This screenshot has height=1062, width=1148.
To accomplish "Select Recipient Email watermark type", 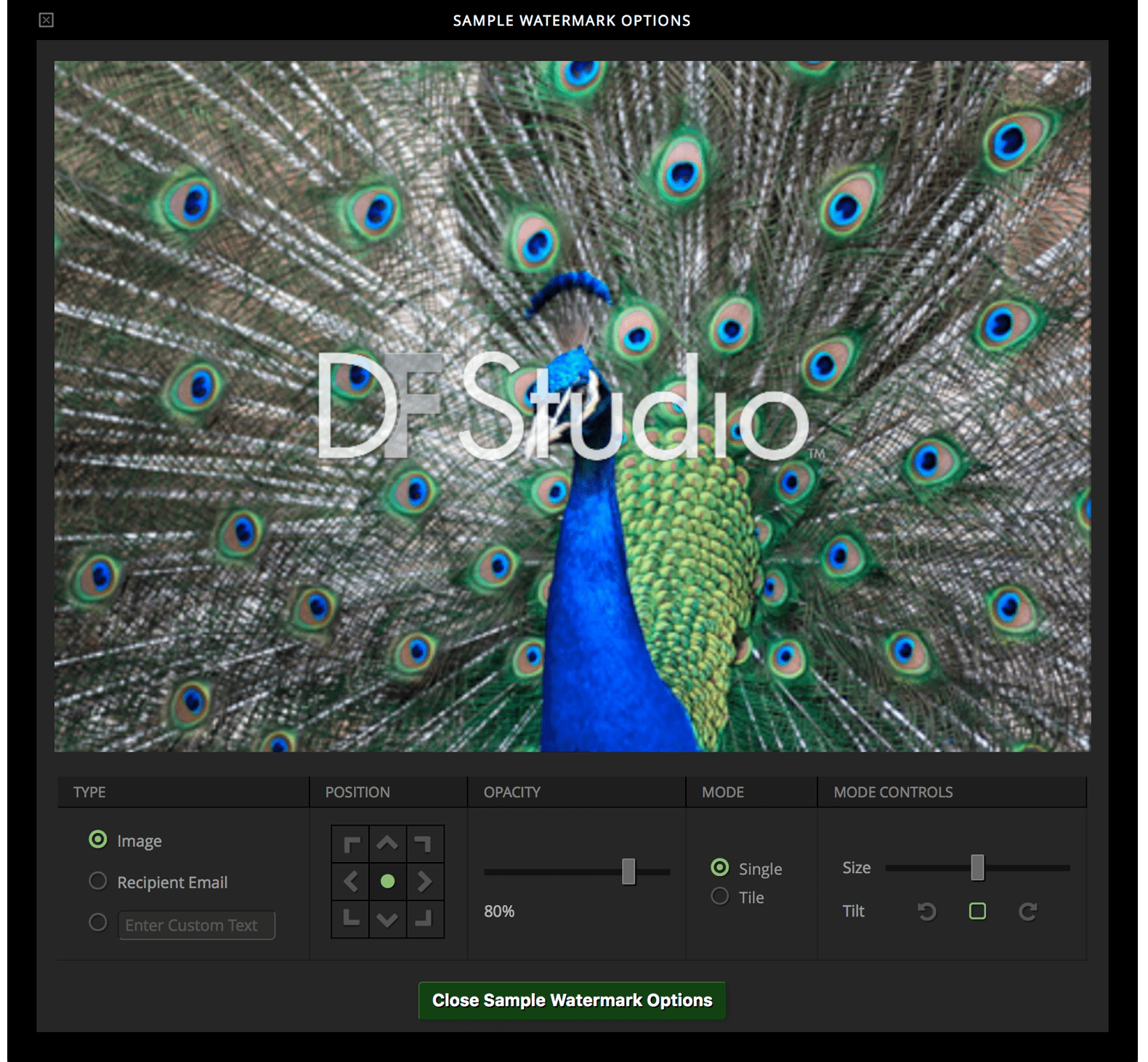I will 97,881.
